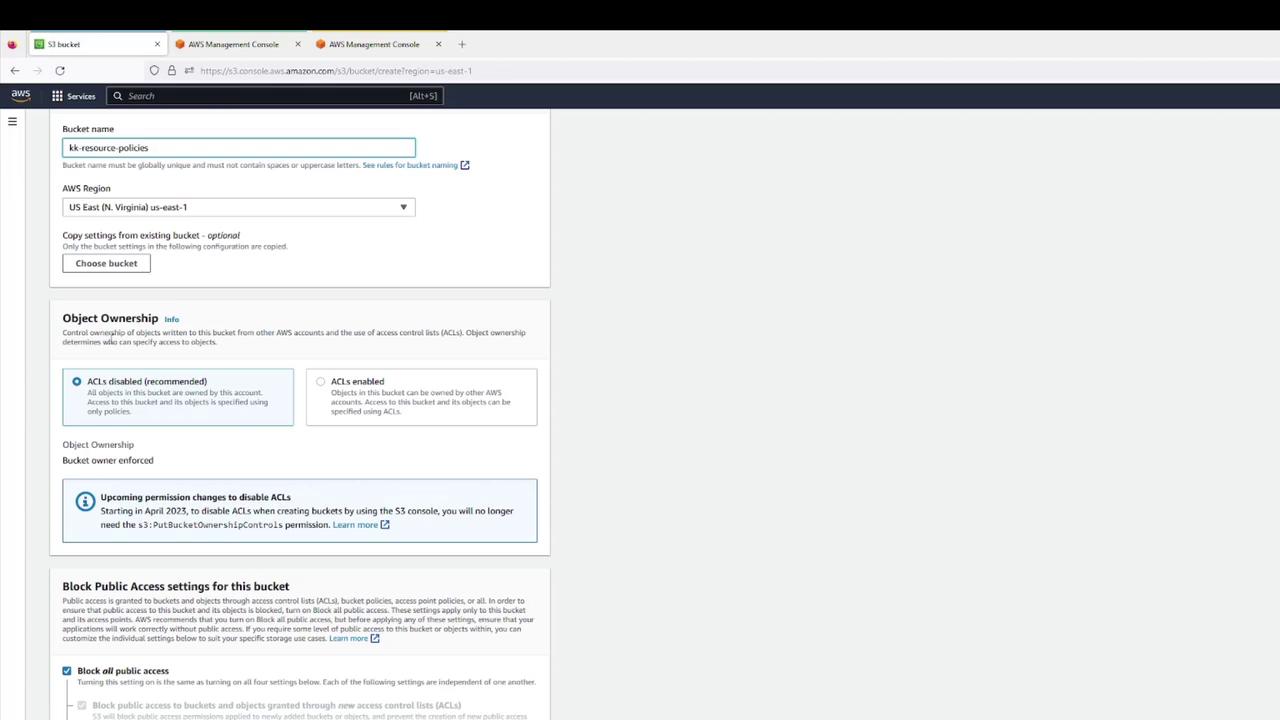Open the Services menu label
1280x720 pixels.
pyautogui.click(x=81, y=96)
